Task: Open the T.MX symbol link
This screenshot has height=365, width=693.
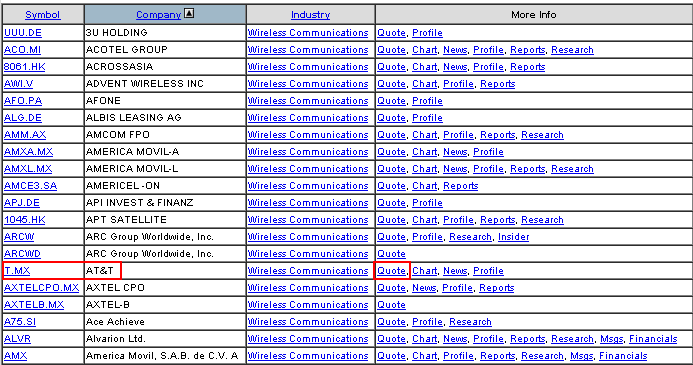Action: [x=17, y=271]
